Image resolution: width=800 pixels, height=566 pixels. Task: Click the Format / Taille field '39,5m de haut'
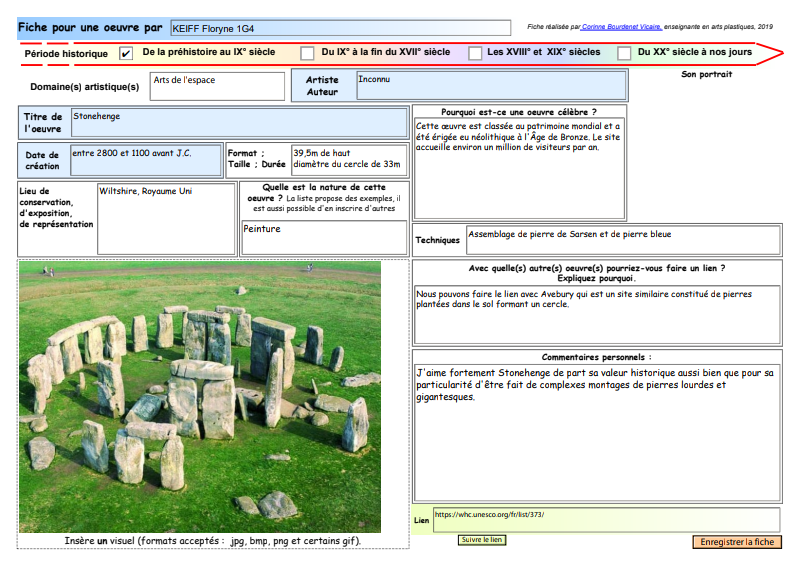click(x=347, y=159)
